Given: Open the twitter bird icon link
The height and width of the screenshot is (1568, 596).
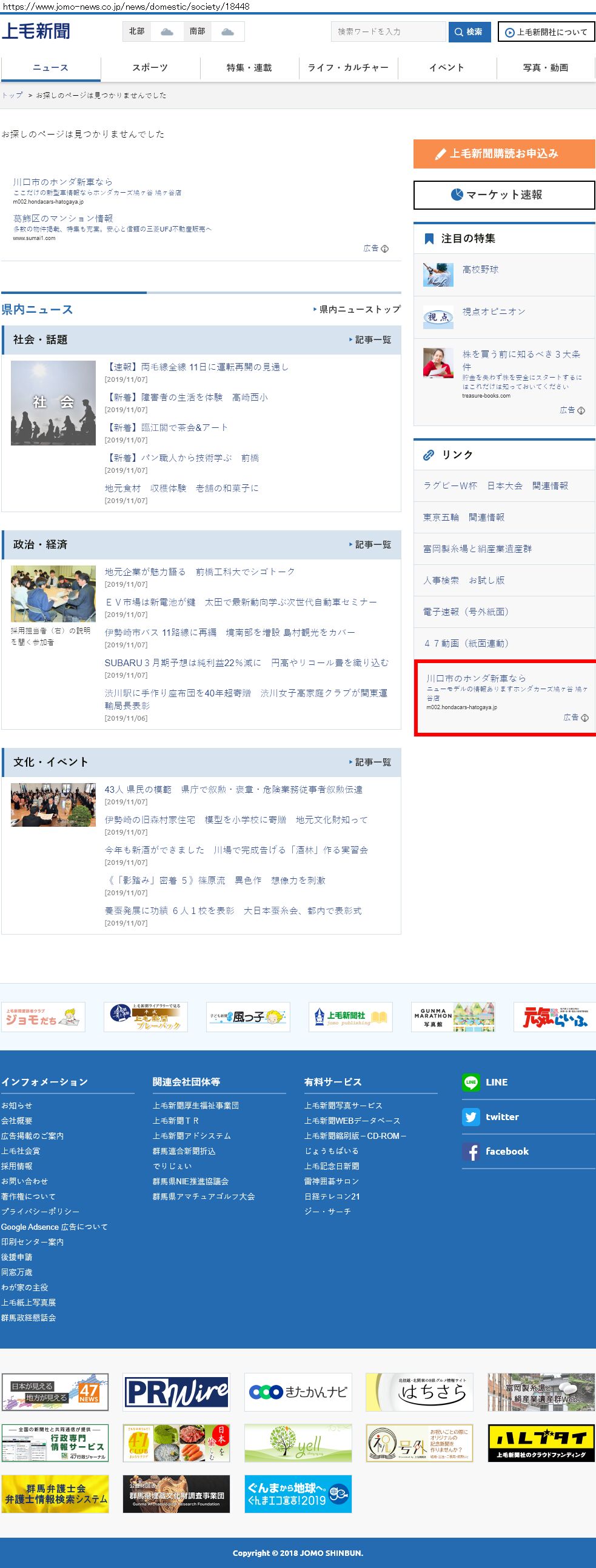Looking at the screenshot, I should coord(470,1116).
